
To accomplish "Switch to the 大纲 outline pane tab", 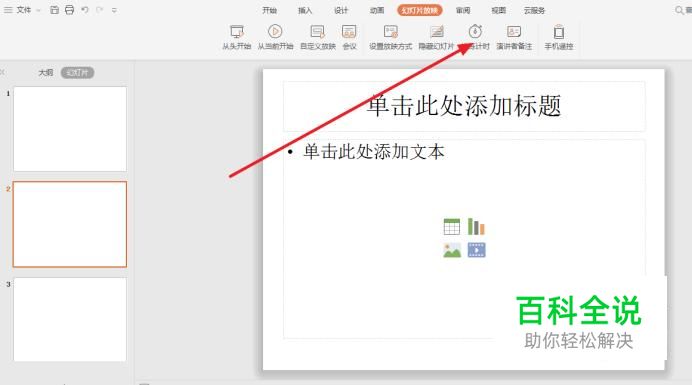I will point(45,72).
